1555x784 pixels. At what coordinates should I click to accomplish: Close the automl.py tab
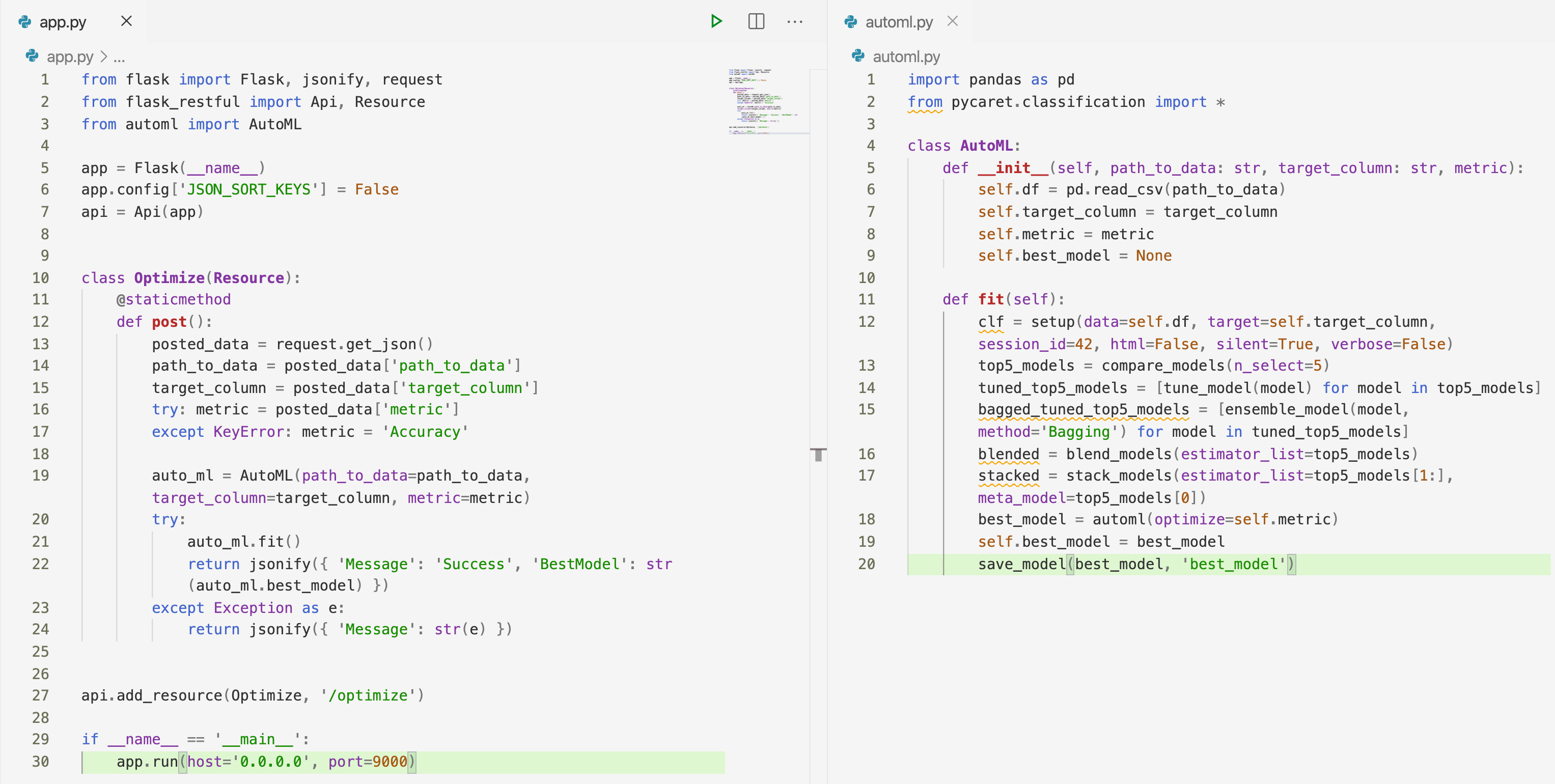tap(953, 22)
